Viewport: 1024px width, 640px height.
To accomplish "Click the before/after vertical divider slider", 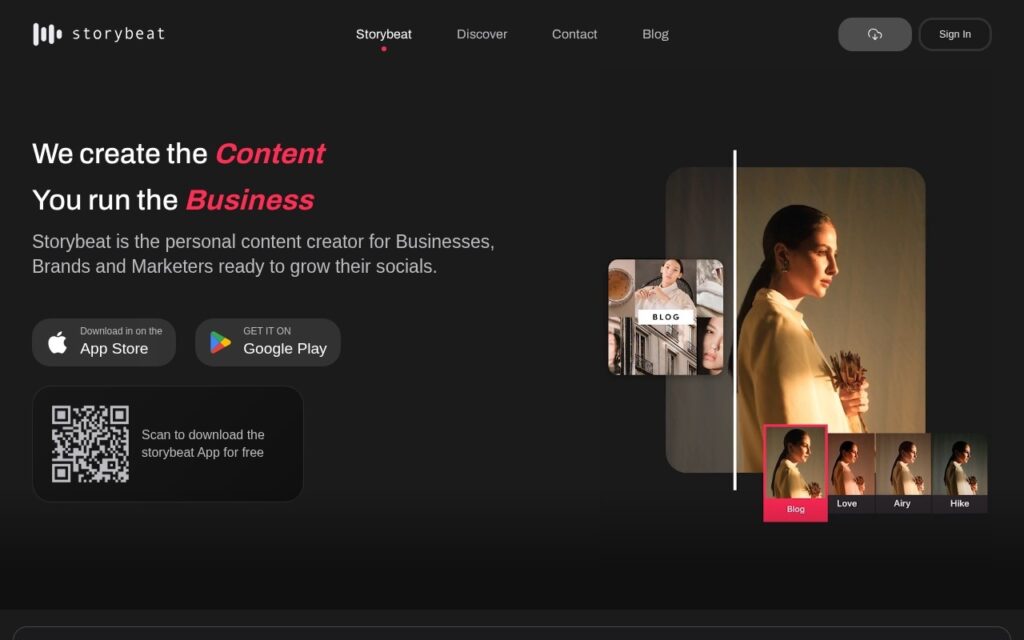I will tap(735, 320).
